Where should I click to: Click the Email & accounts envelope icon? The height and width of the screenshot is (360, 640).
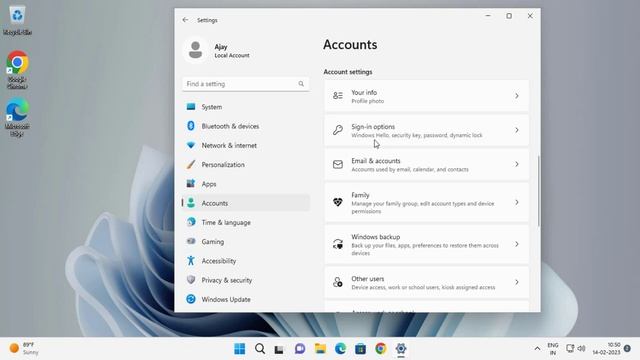[x=338, y=164]
